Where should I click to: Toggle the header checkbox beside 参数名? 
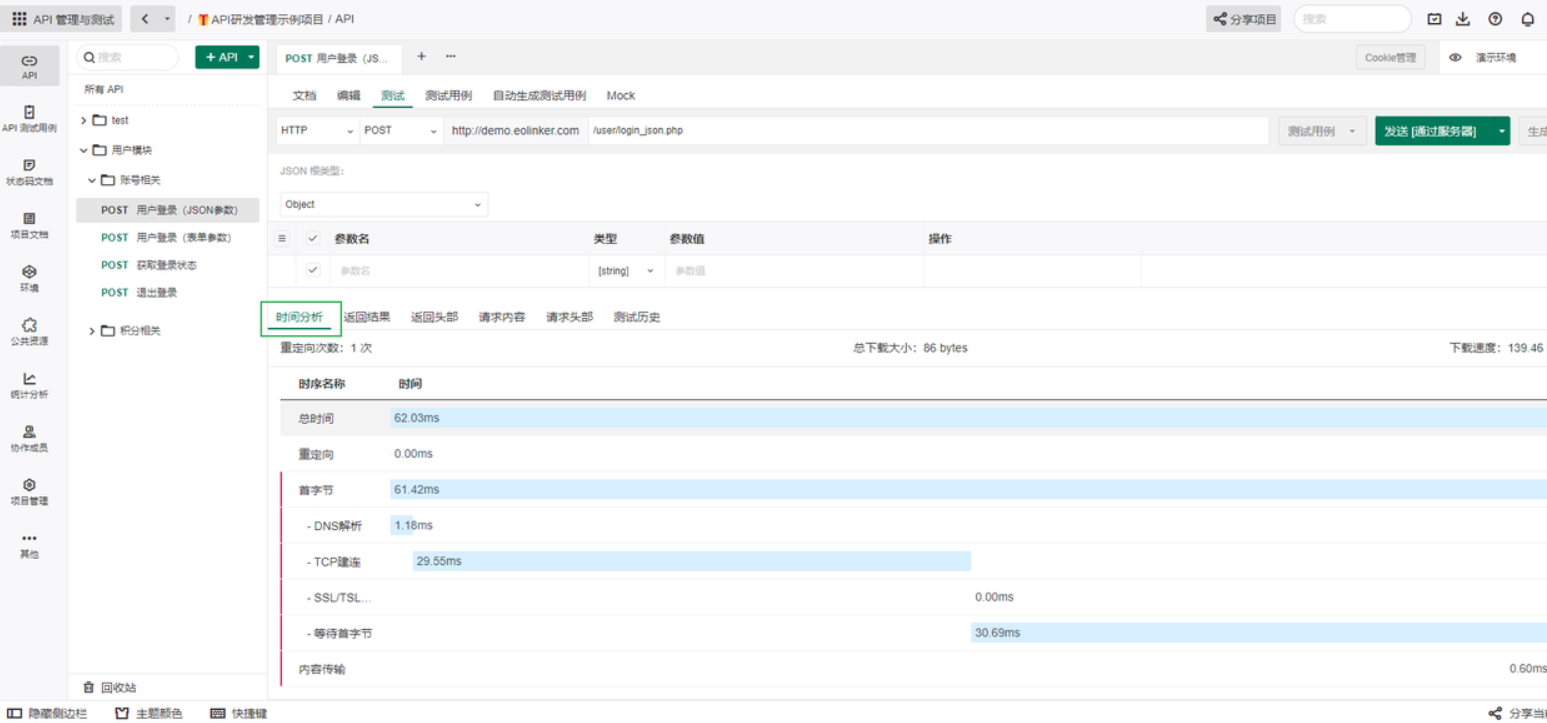point(313,239)
